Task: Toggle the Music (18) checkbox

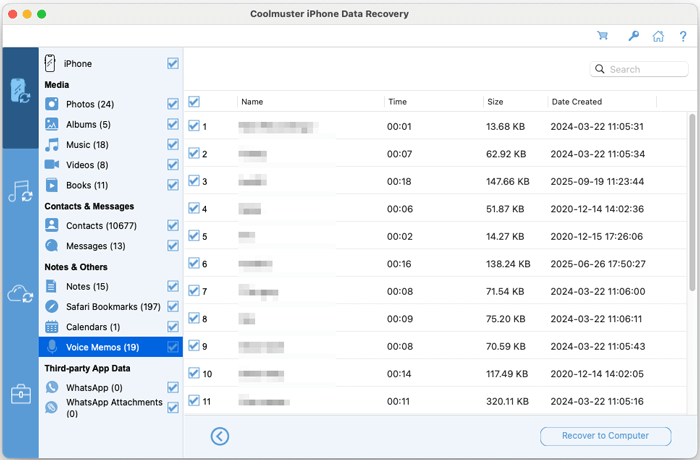Action: pos(173,144)
